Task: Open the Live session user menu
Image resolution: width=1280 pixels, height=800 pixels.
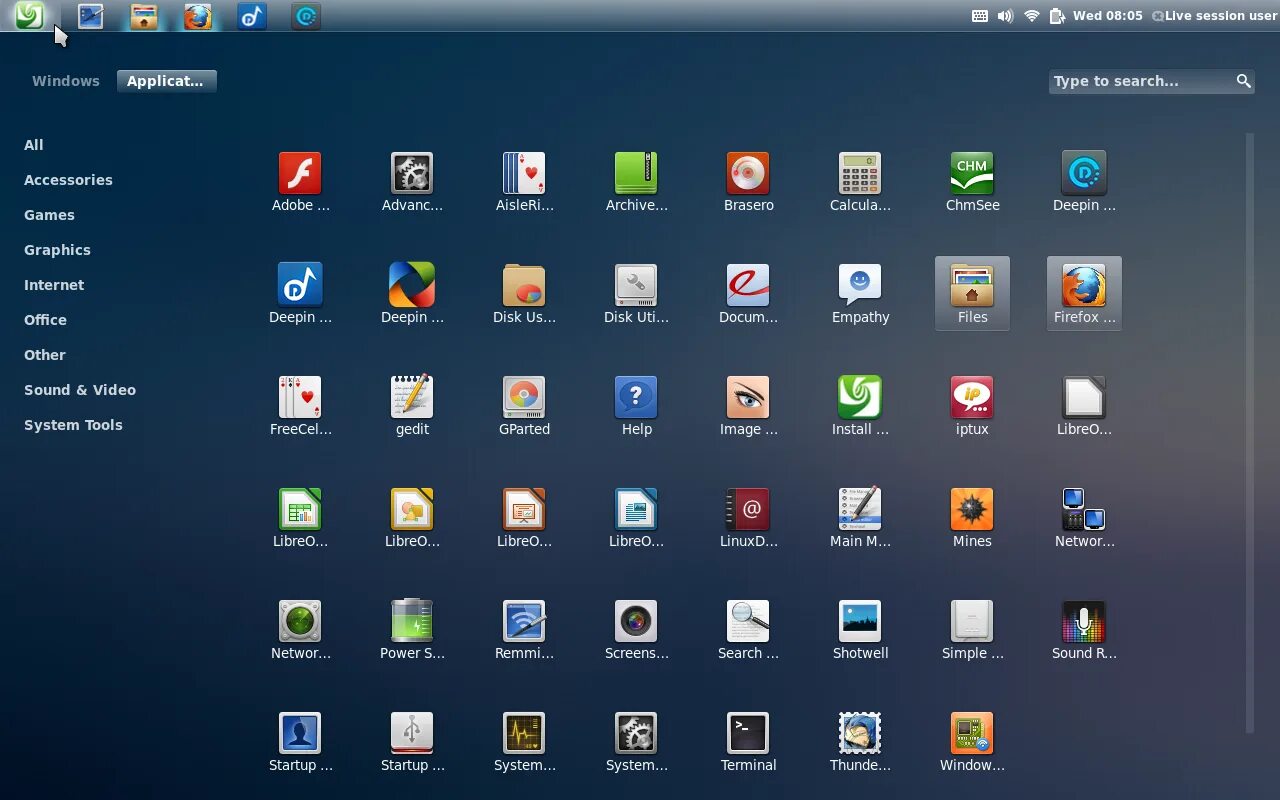Action: click(x=1214, y=16)
